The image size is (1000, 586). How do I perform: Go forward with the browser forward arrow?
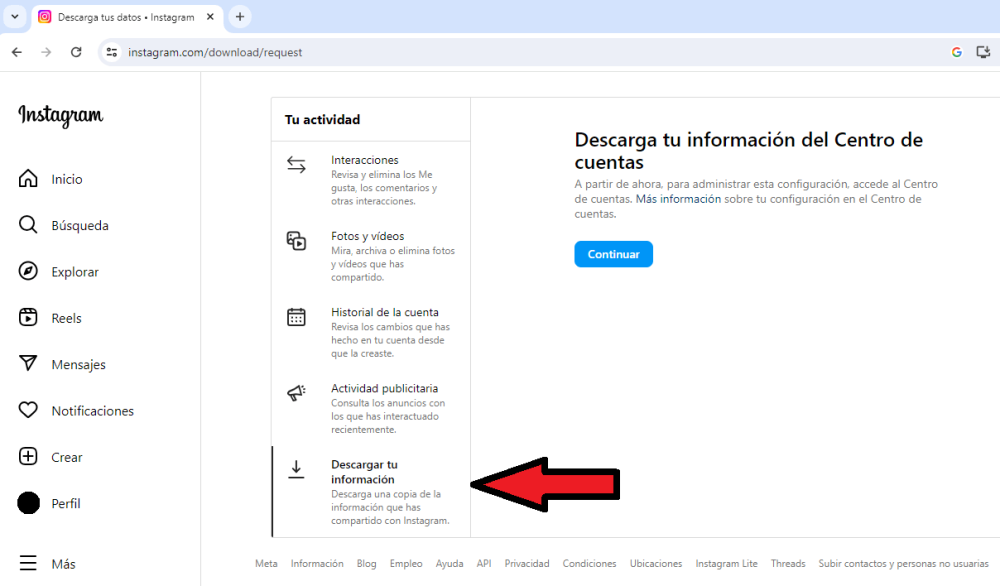46,52
